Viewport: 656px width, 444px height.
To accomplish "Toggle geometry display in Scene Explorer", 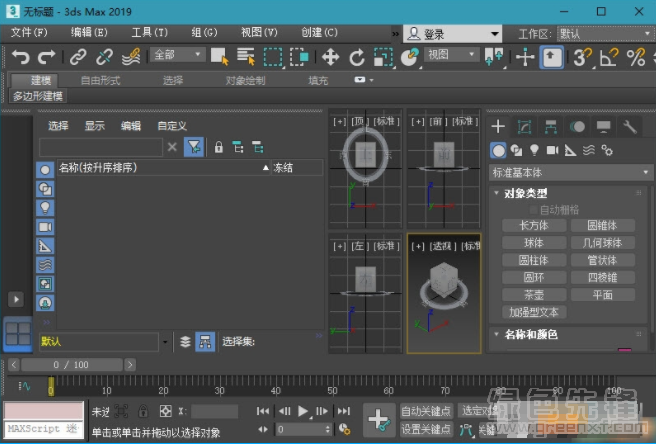I will [x=45, y=170].
